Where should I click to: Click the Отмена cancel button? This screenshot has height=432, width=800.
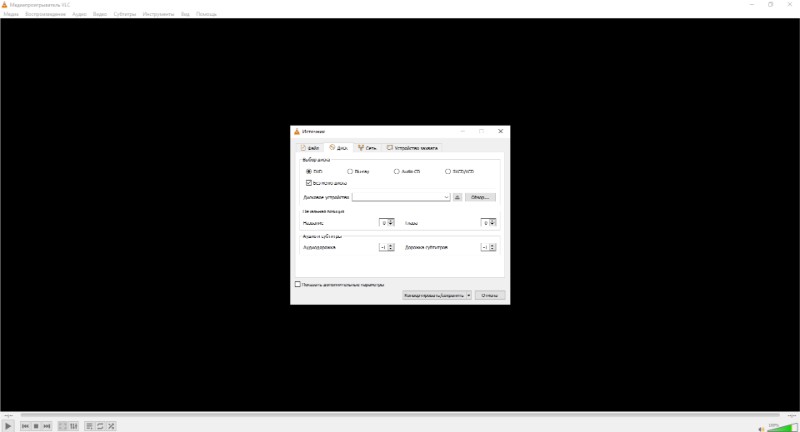tap(490, 295)
